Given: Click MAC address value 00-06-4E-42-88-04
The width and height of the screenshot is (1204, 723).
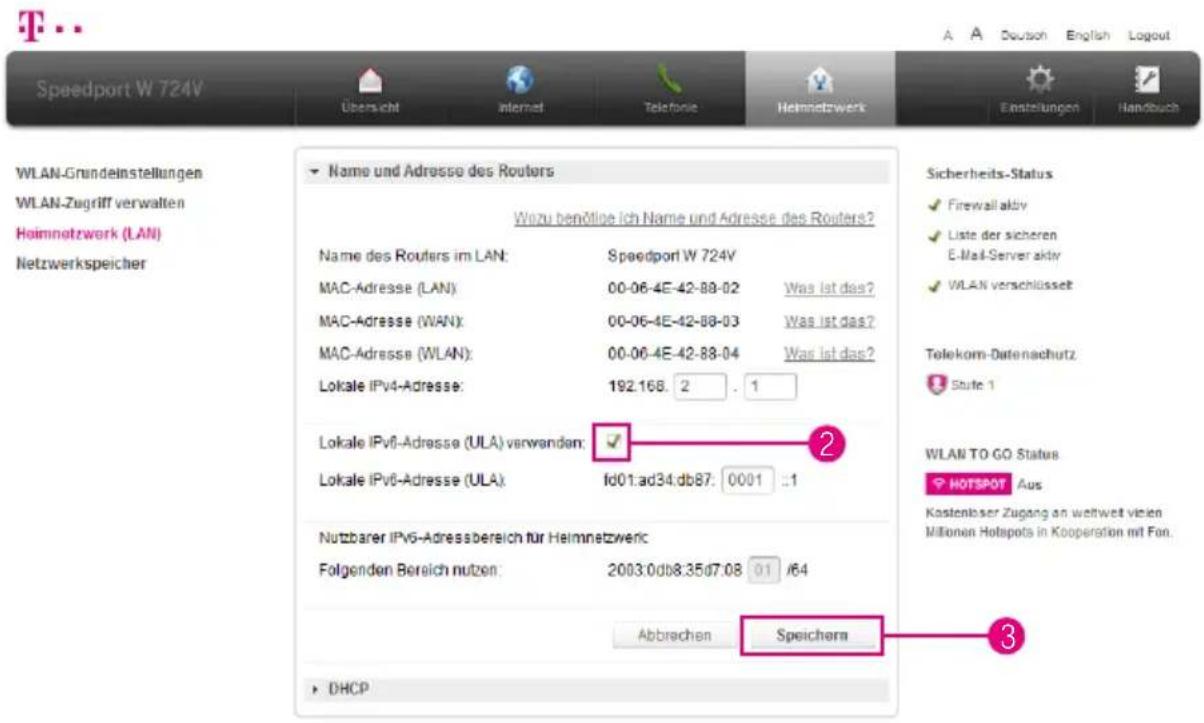Looking at the screenshot, I should point(674,353).
